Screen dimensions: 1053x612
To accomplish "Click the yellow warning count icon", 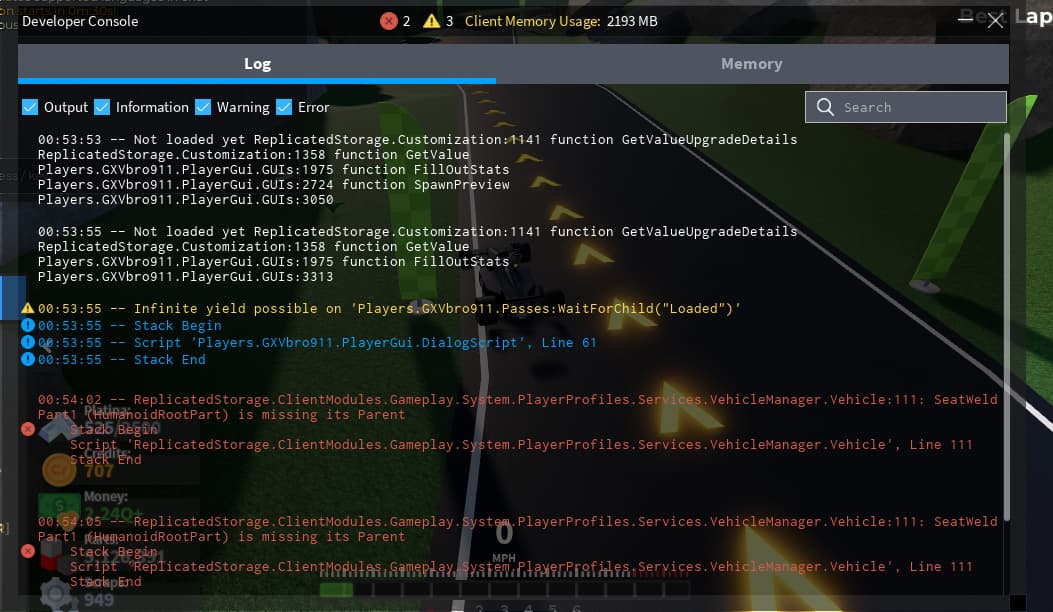I will click(431, 21).
